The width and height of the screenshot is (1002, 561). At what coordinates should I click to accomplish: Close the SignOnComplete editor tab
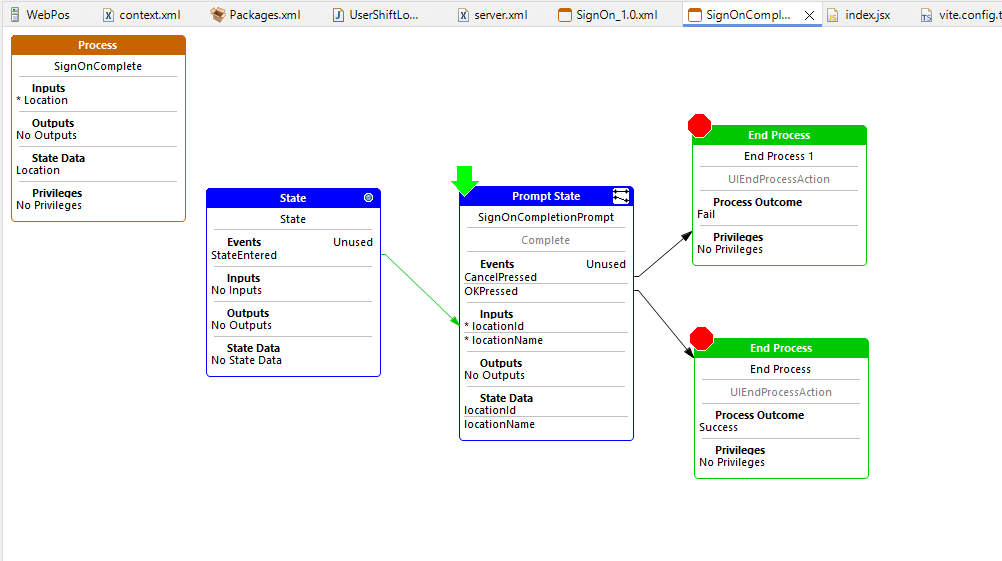[x=809, y=15]
